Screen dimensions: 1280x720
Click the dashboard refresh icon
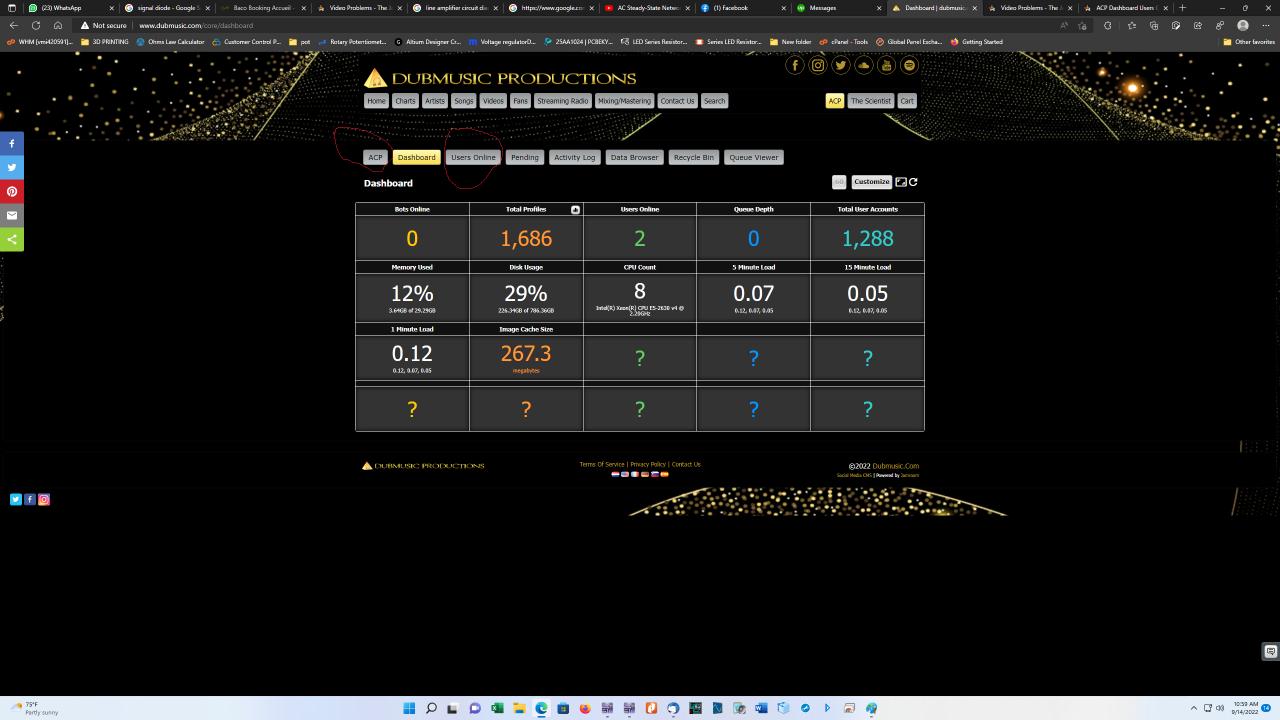(x=913, y=182)
